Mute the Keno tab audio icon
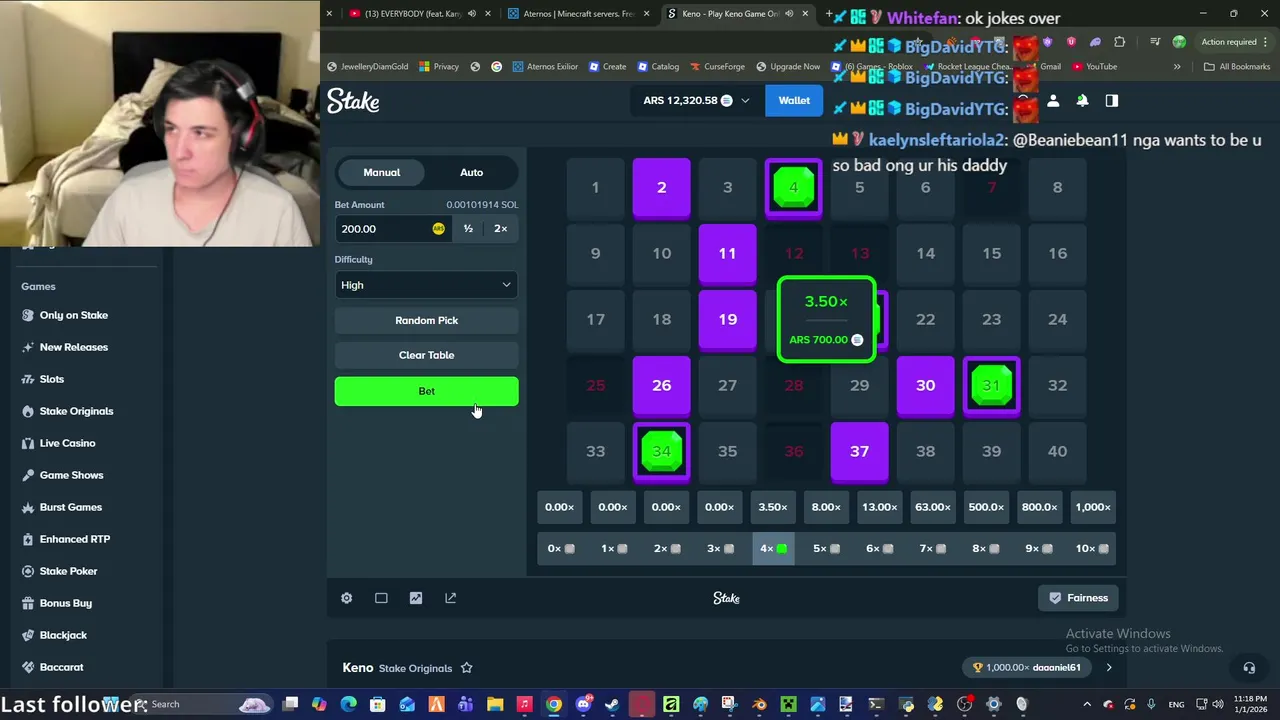 point(789,14)
